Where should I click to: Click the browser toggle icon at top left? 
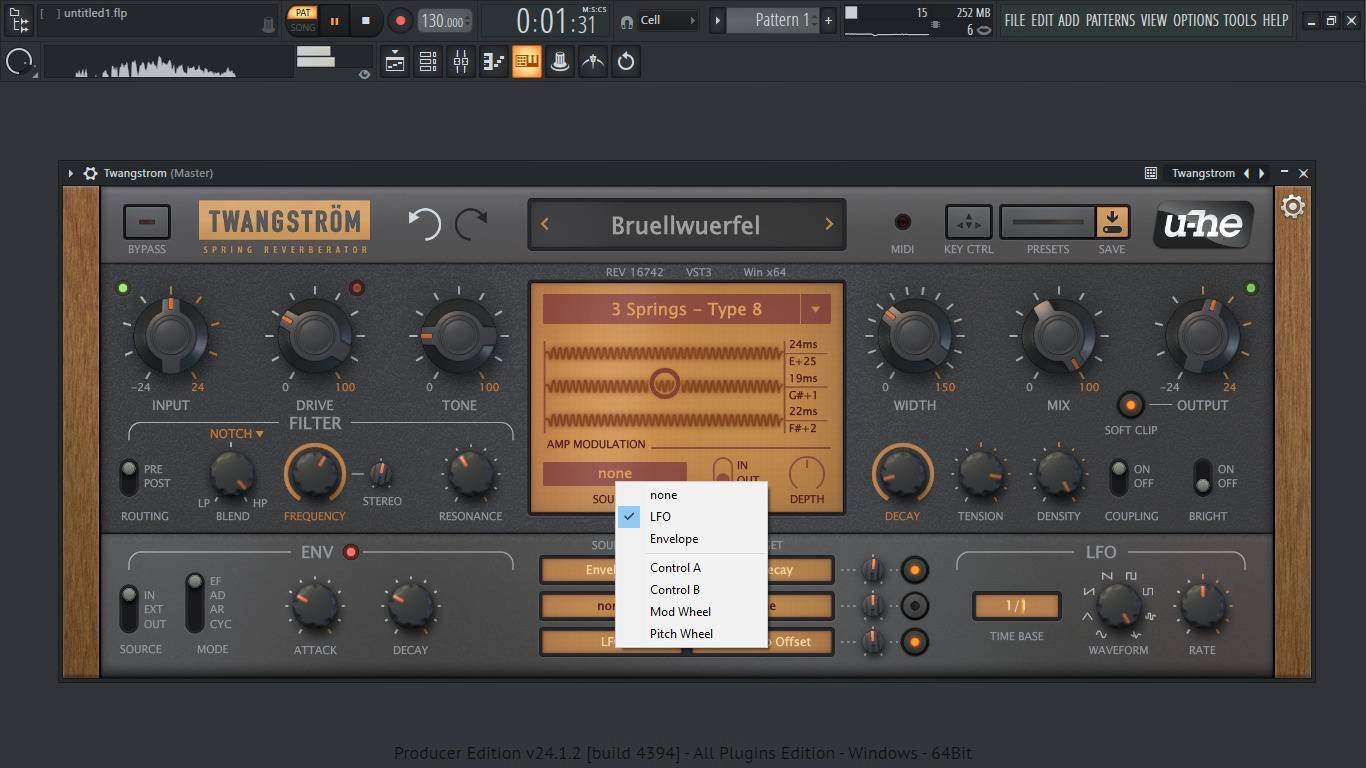pos(18,20)
